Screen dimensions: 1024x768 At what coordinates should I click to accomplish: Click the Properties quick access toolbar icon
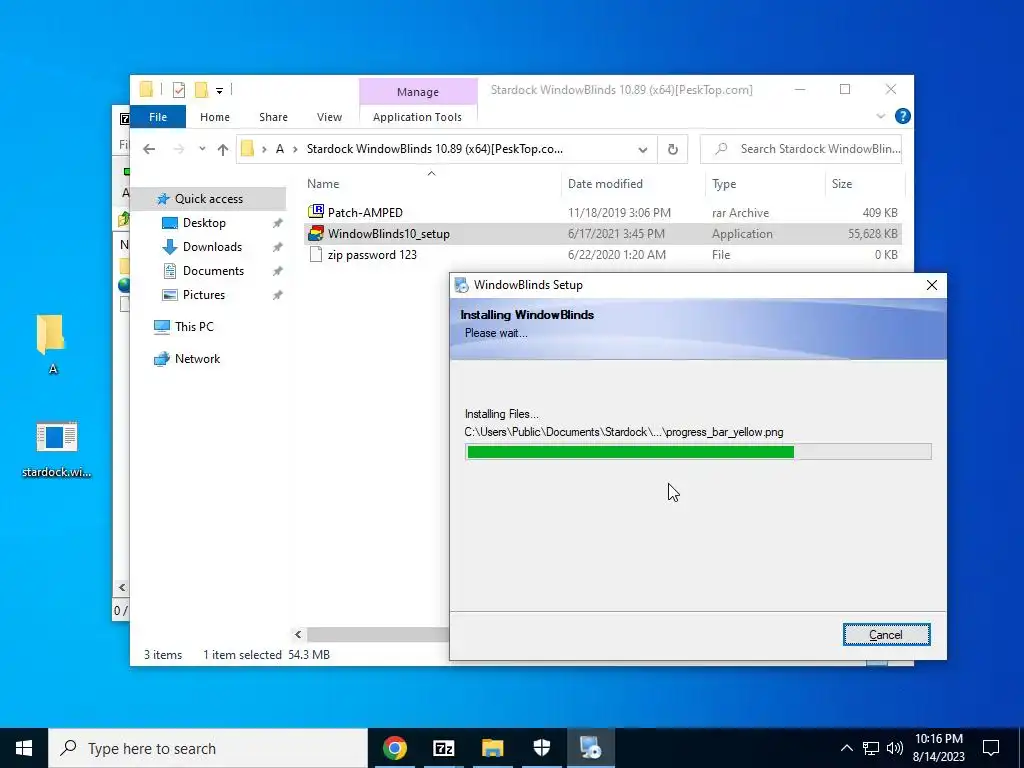pos(178,90)
